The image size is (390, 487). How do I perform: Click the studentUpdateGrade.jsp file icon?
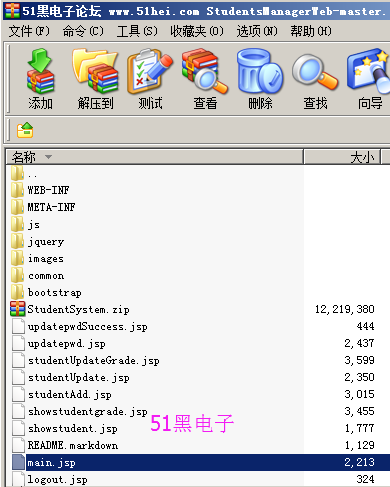click(18, 360)
